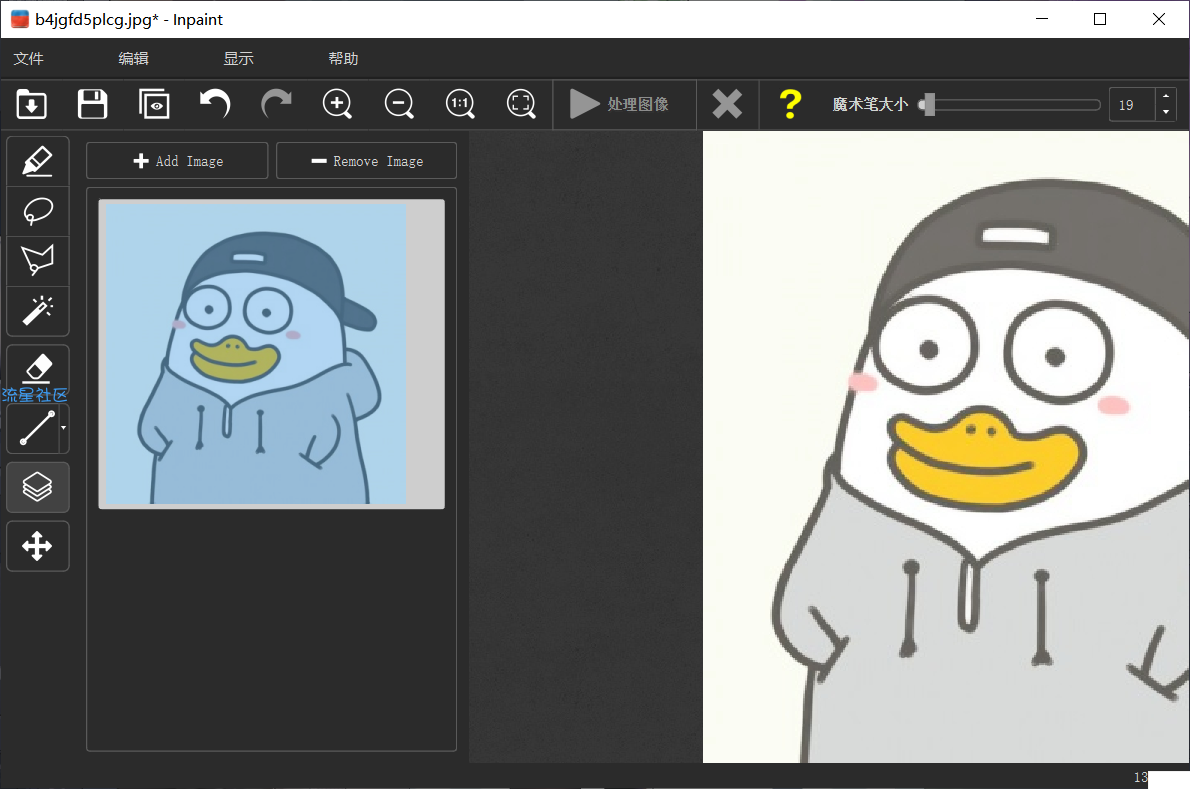Toggle the Layers multi-image tool
The image size is (1190, 789).
37,487
